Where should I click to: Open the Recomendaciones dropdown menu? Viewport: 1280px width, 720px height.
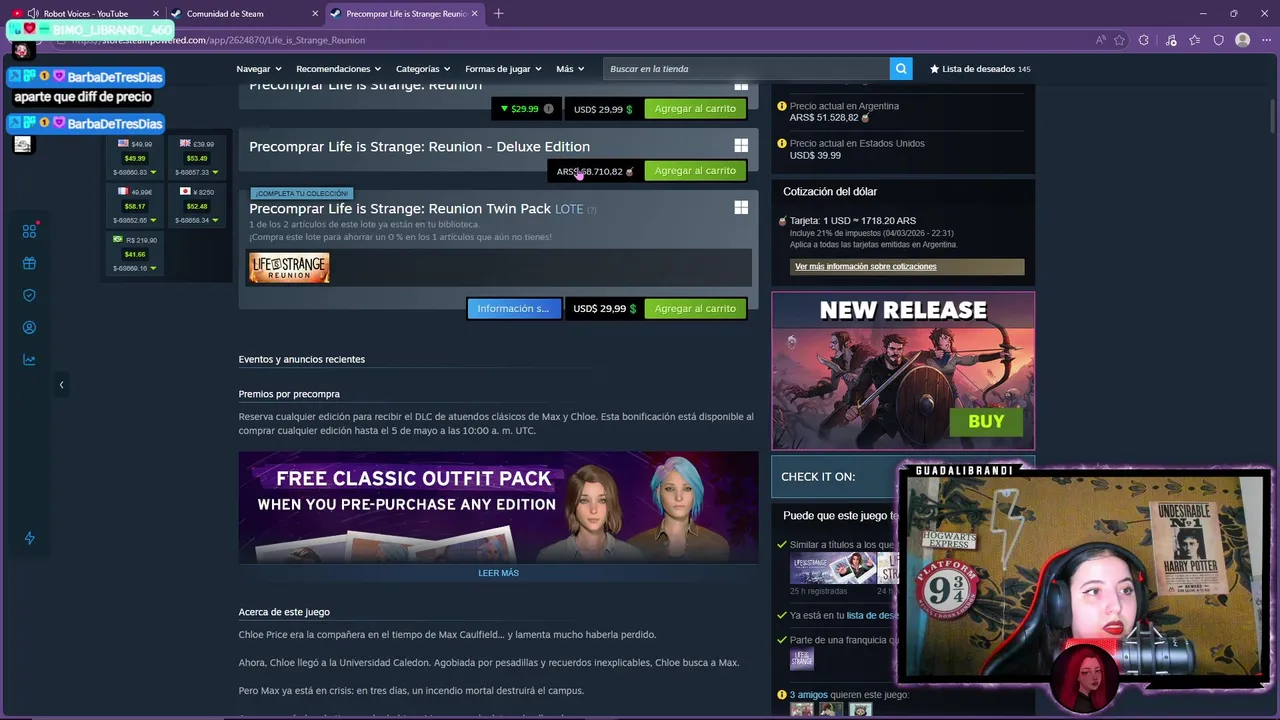click(339, 69)
